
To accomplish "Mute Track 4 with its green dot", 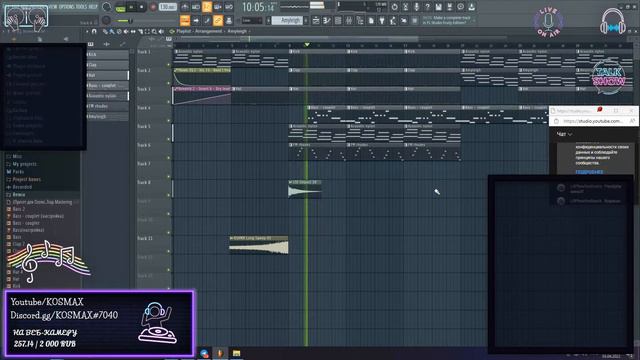I will (169, 121).
